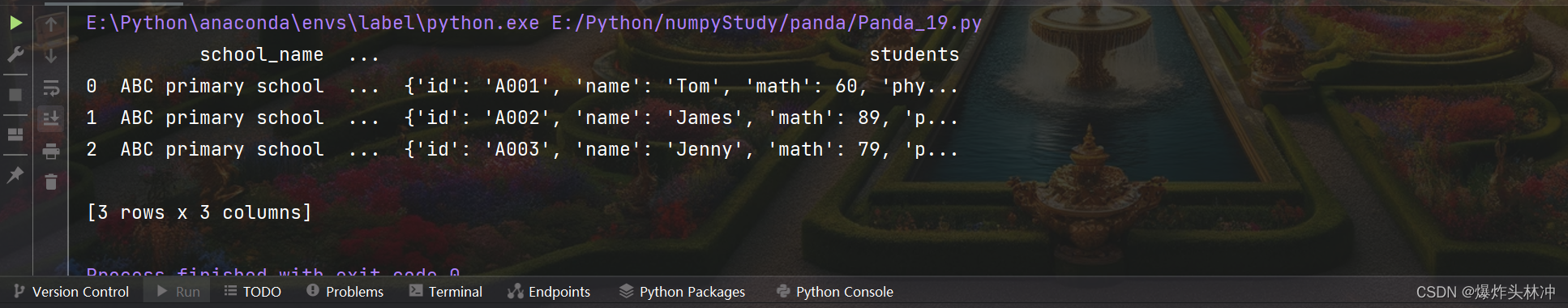Click the students column header text
The height and width of the screenshot is (308, 1568).
pos(914,54)
